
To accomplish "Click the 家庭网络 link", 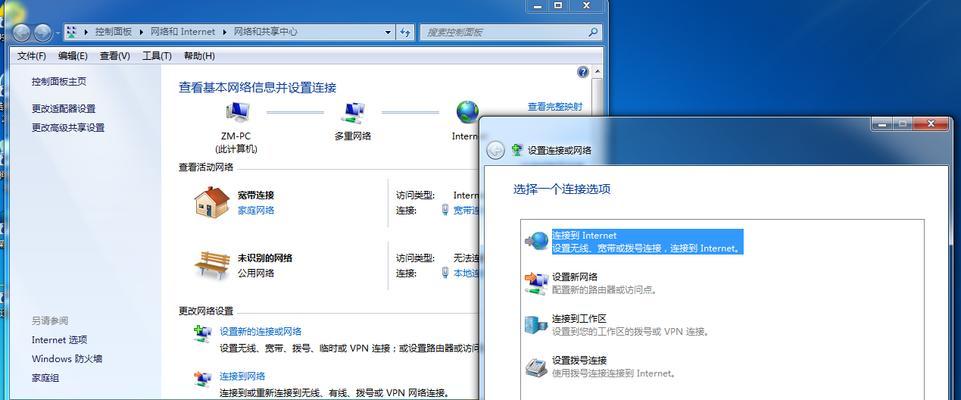I will point(256,210).
